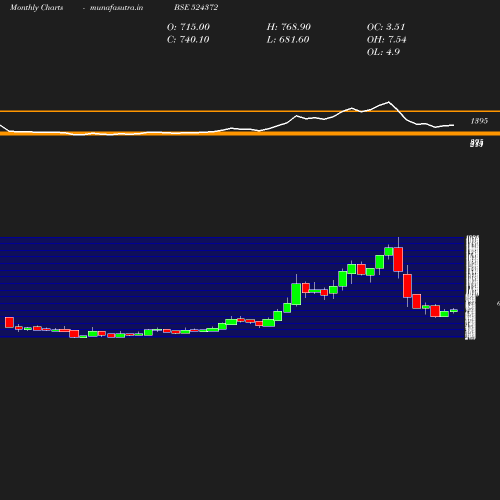This screenshot has height=500, width=500.
Task: Select the low value 'L: 681.60'
Action: point(288,40)
